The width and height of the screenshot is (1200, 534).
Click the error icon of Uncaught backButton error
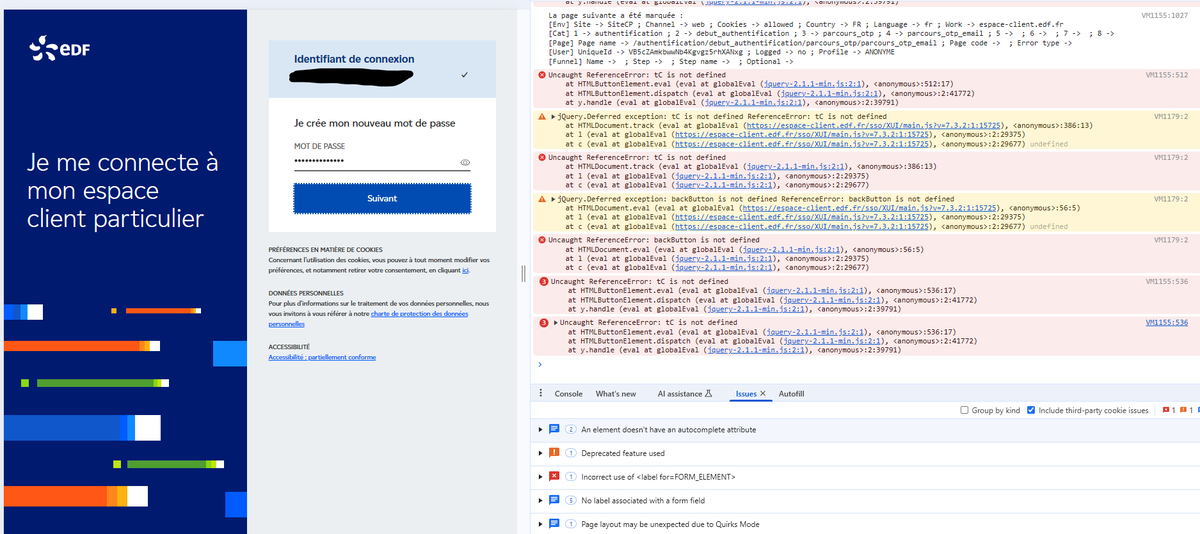(x=542, y=240)
